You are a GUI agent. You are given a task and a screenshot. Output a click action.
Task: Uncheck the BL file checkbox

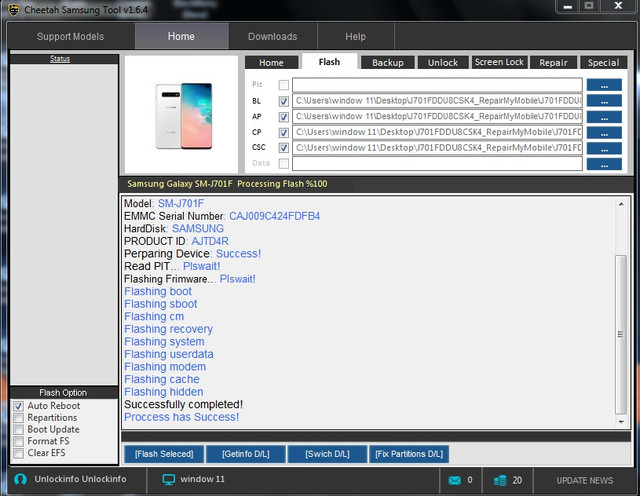(284, 101)
